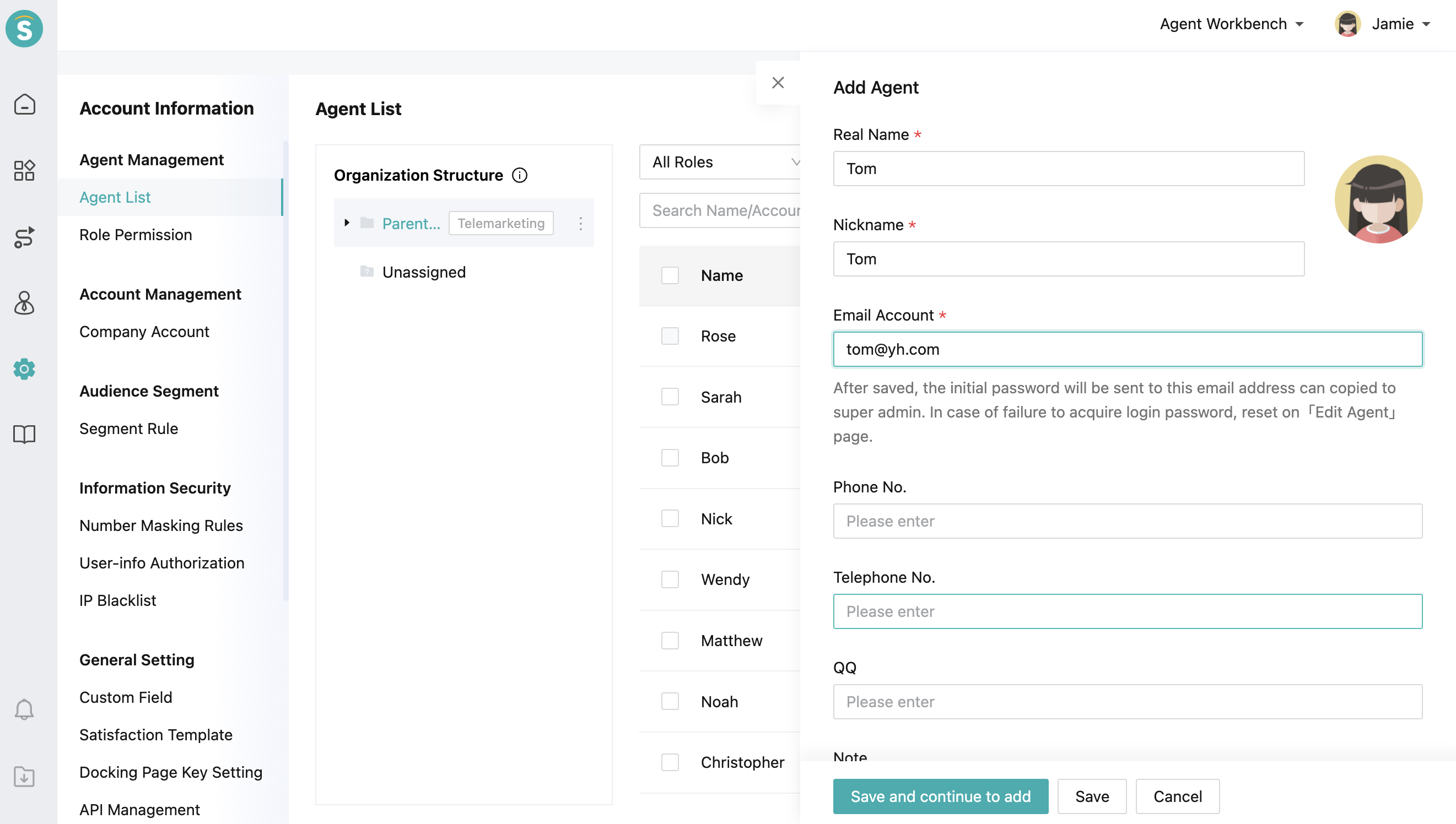This screenshot has width=1456, height=824.
Task: Click the Nickname input field
Action: [x=1069, y=259]
